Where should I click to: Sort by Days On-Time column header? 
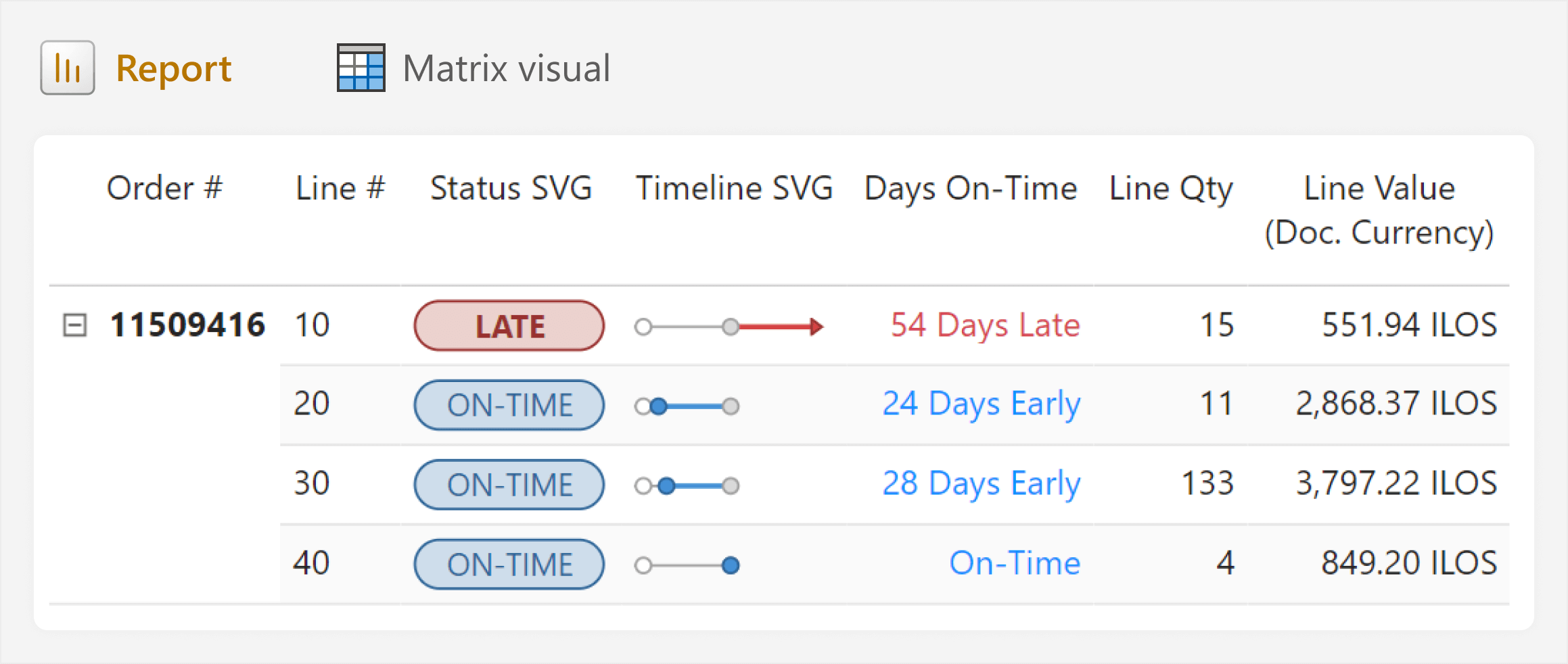[x=971, y=189]
